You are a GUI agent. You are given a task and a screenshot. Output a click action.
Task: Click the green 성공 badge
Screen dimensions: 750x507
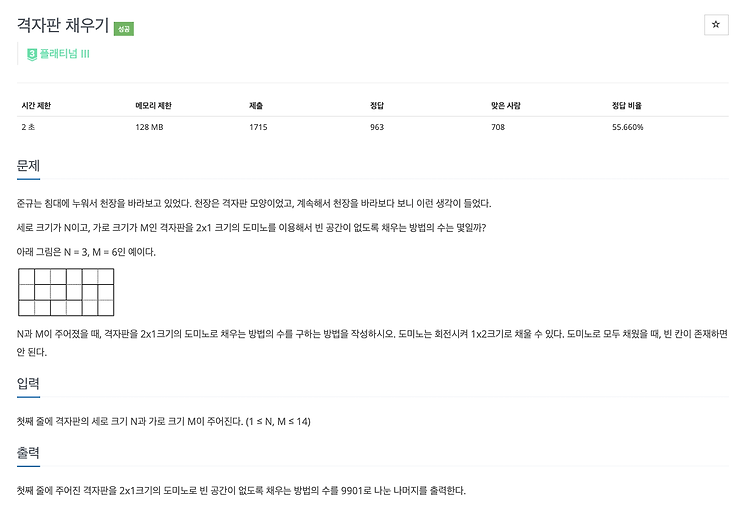[124, 29]
